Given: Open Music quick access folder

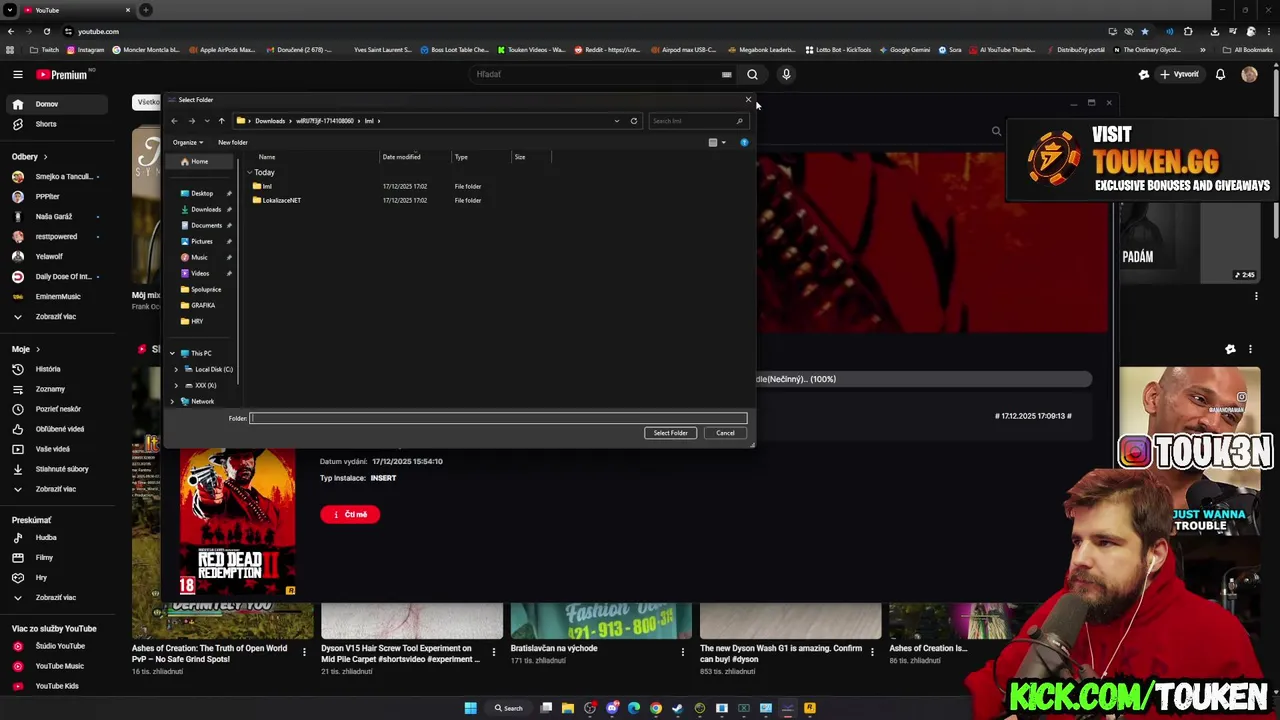Looking at the screenshot, I should (199, 257).
